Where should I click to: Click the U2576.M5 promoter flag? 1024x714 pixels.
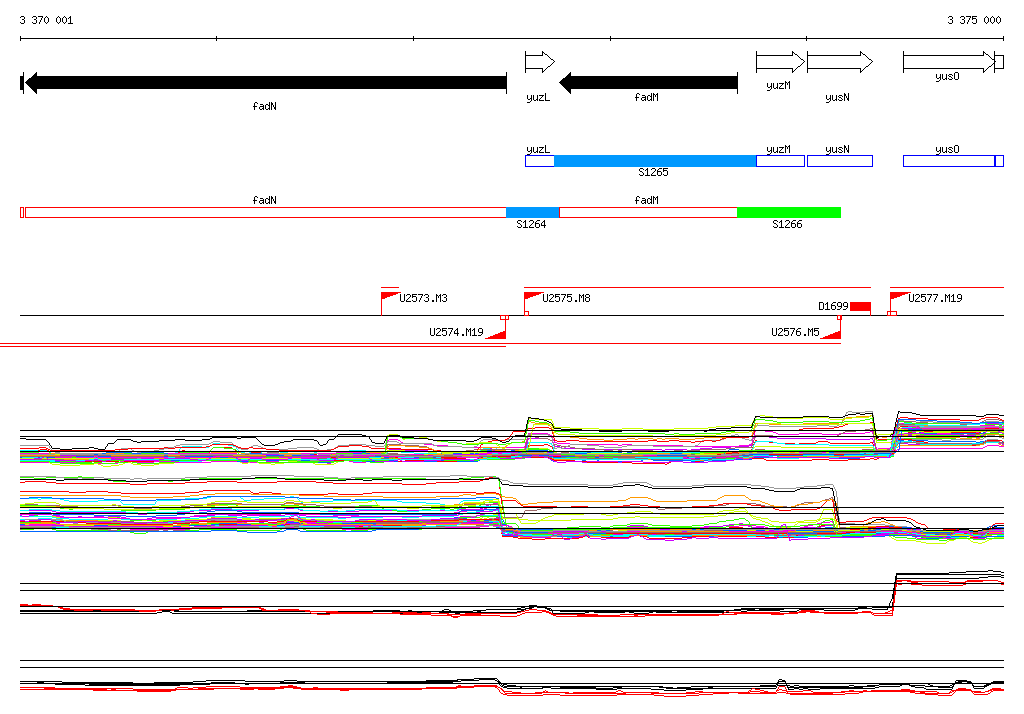coord(831,334)
